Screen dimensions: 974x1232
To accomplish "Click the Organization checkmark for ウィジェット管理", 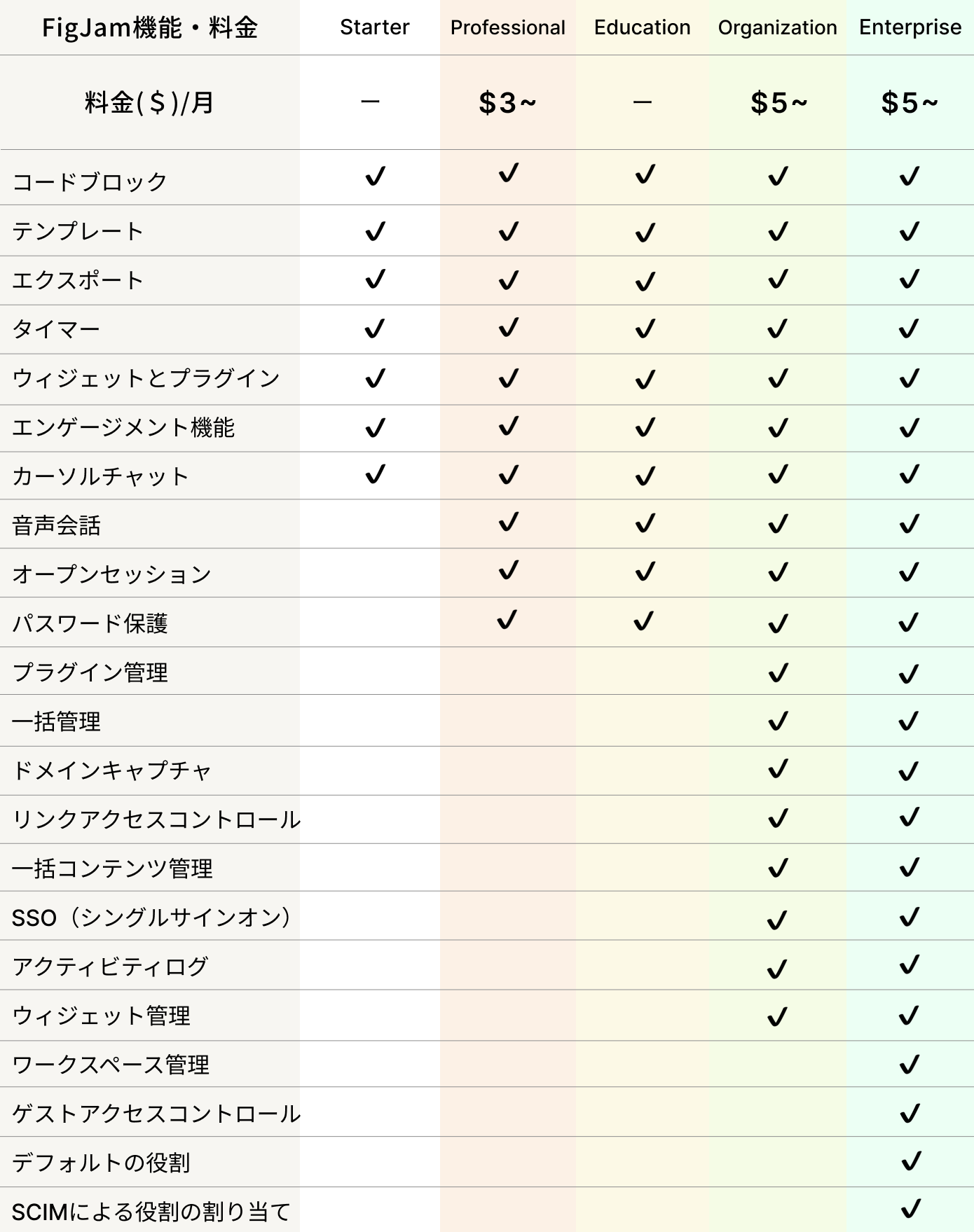I will pyautogui.click(x=777, y=1016).
